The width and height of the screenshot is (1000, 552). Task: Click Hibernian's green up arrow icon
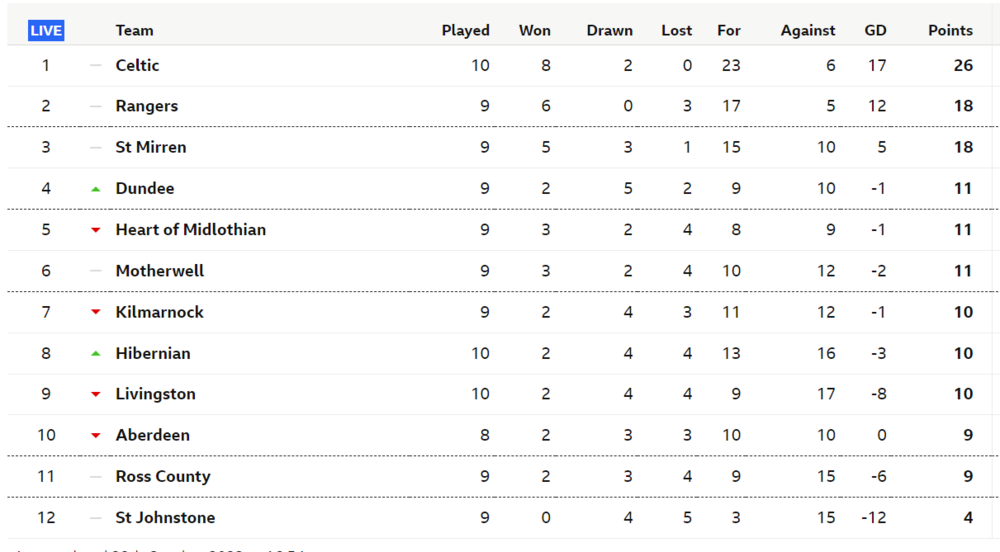click(96, 354)
